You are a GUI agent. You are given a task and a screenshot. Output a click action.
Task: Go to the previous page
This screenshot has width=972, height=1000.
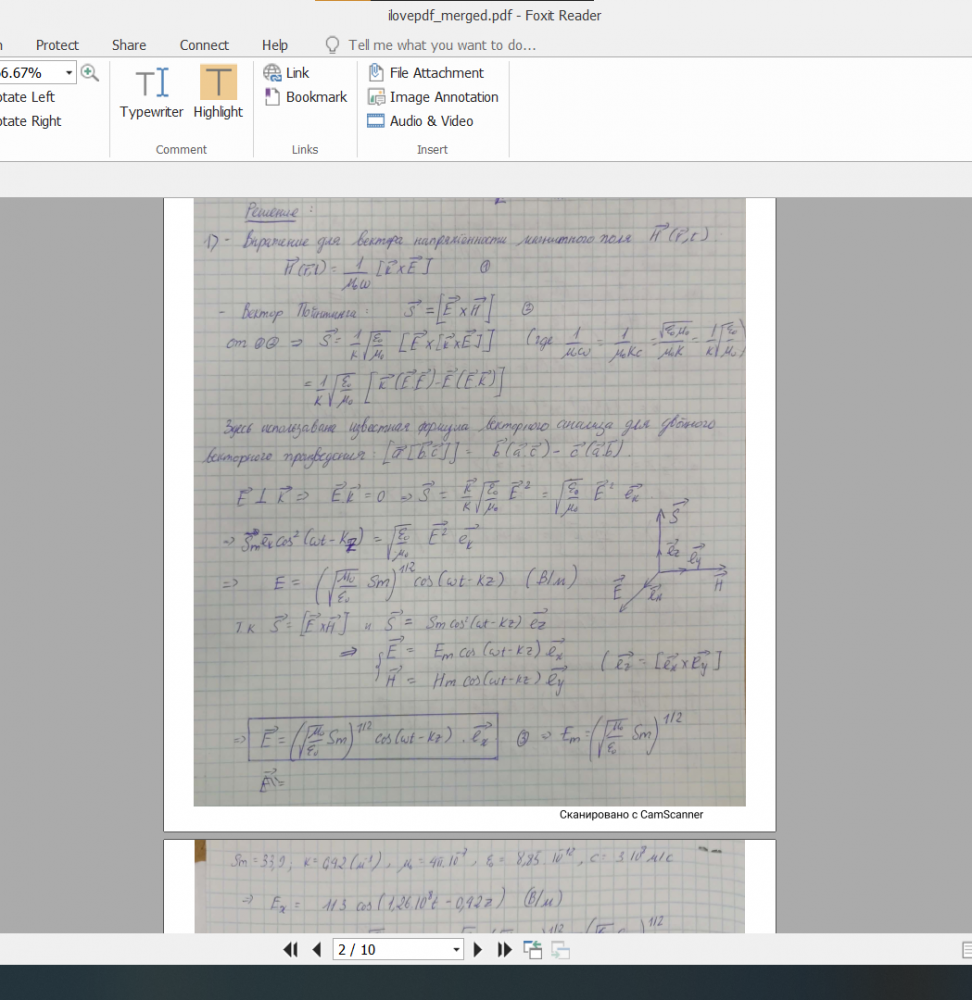pyautogui.click(x=317, y=950)
